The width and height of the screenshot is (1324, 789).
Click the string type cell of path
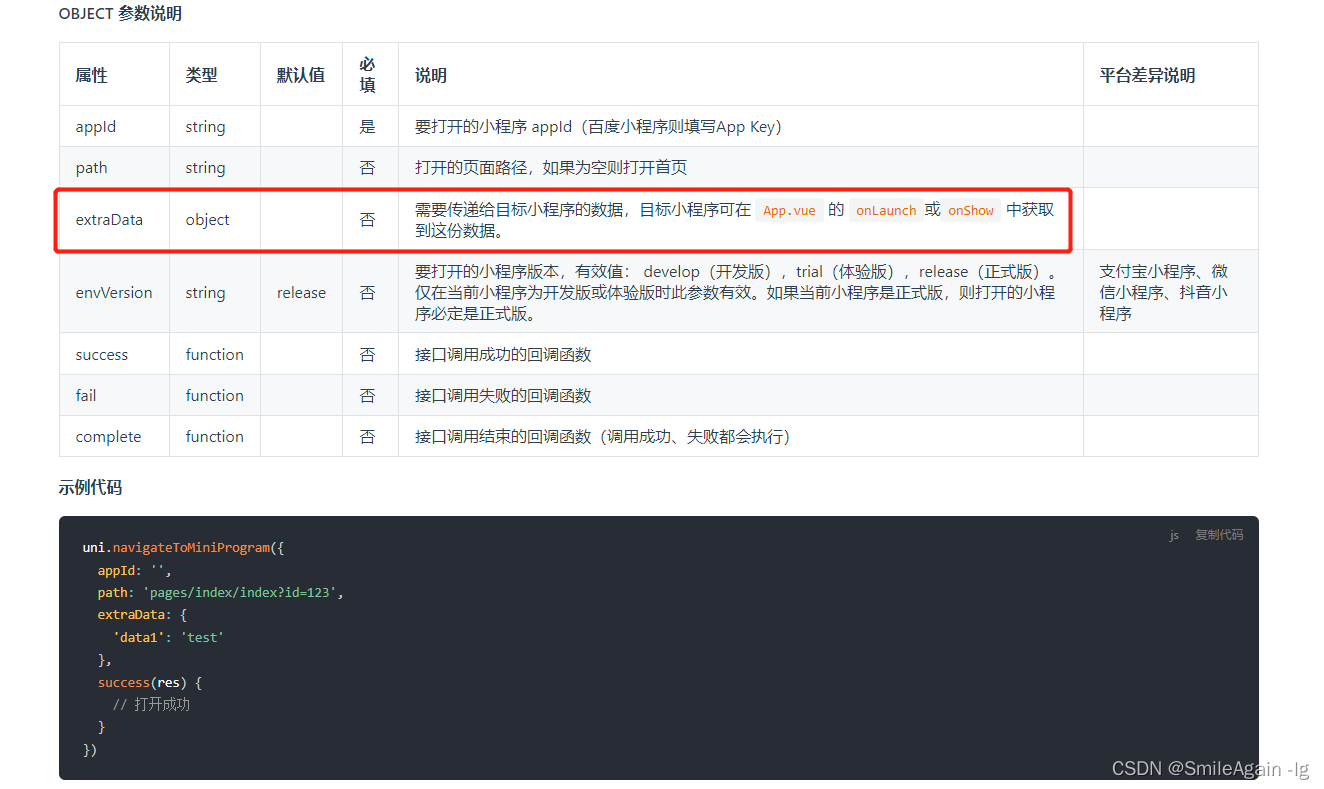pyautogui.click(x=215, y=167)
